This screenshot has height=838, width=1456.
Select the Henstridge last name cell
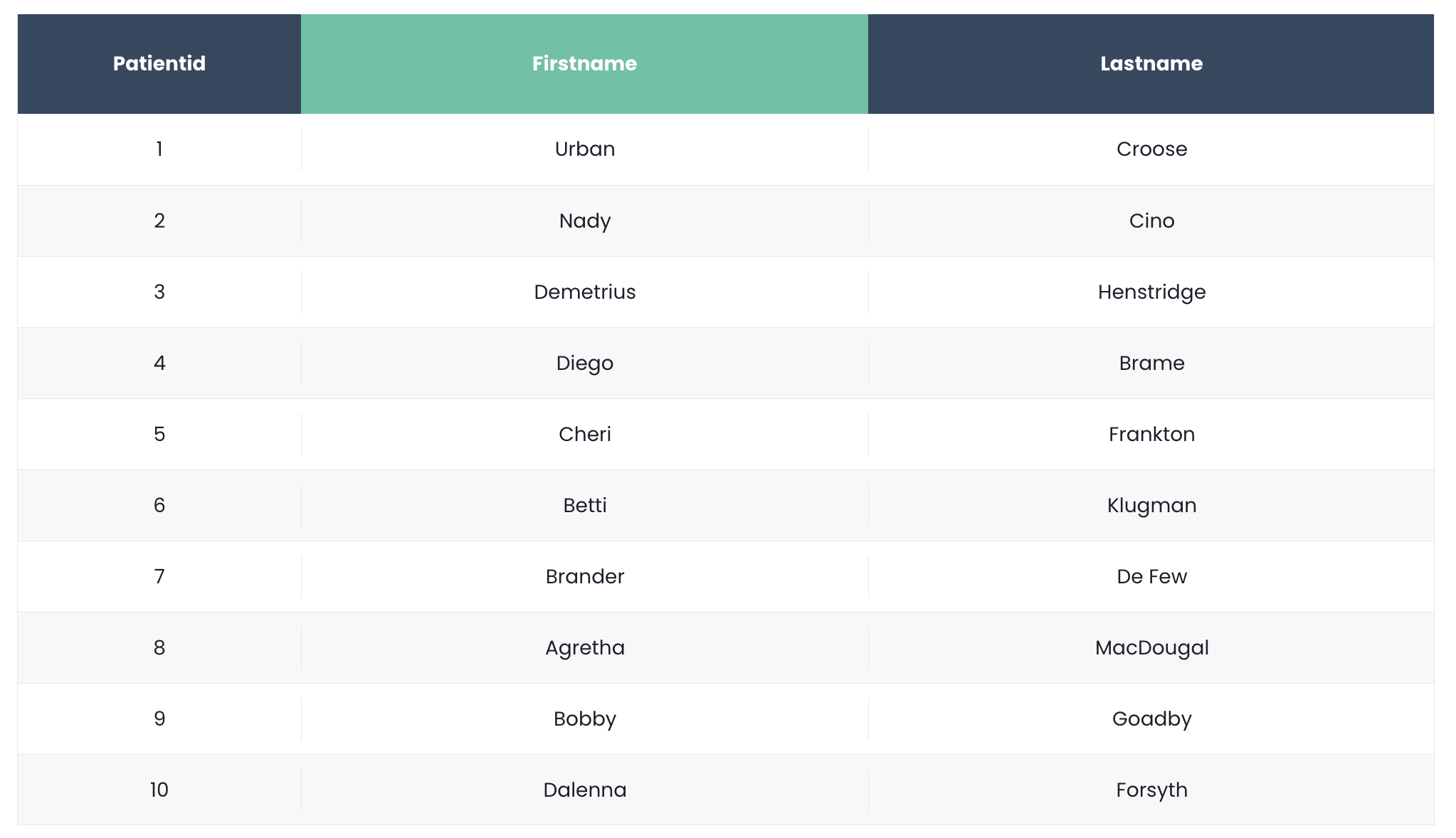(x=1151, y=292)
